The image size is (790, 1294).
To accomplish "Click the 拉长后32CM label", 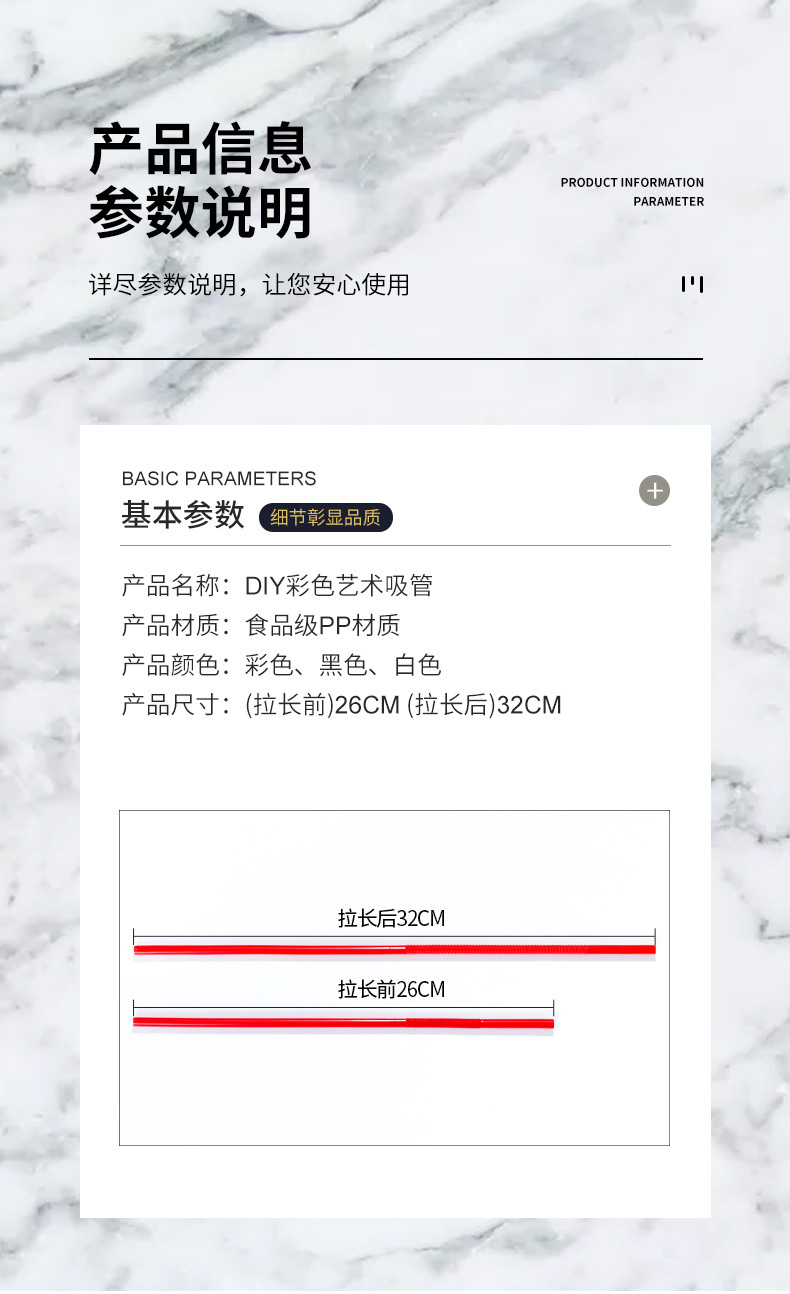I will tap(391, 918).
